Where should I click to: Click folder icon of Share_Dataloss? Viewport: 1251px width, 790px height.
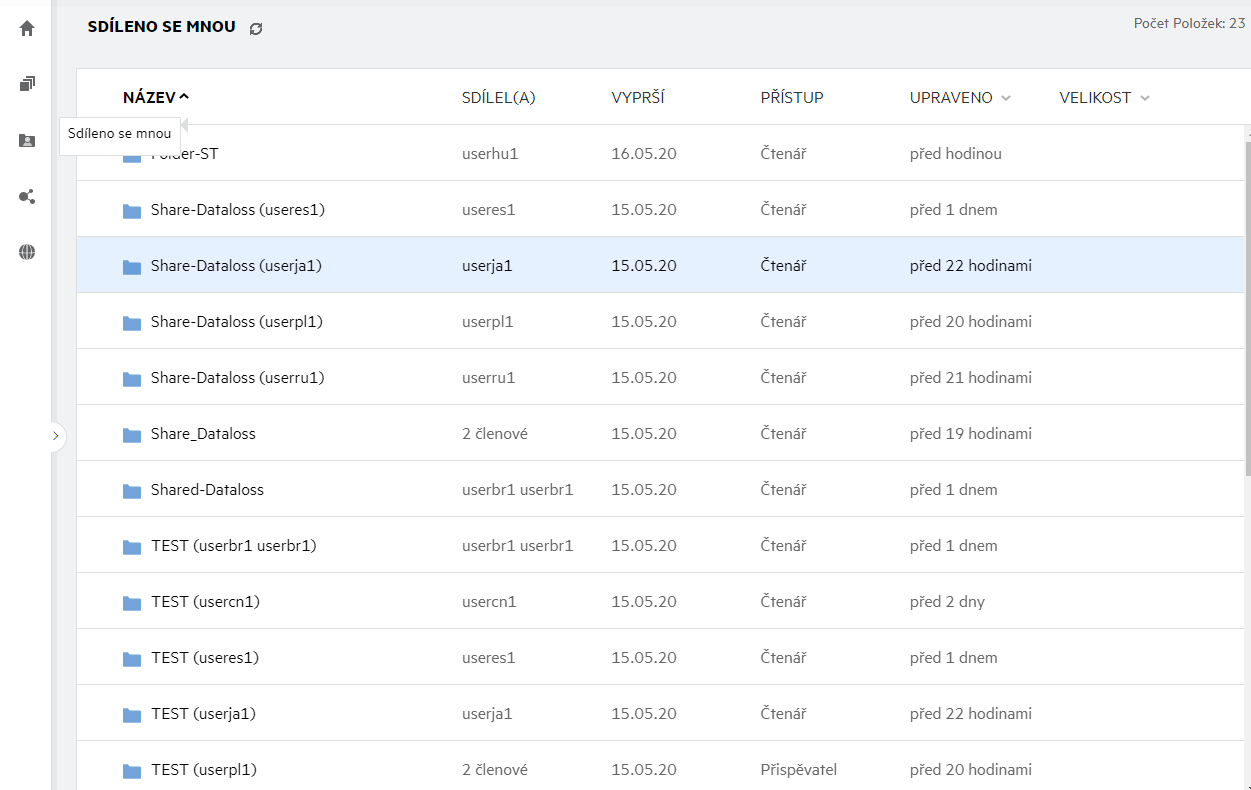click(x=132, y=434)
